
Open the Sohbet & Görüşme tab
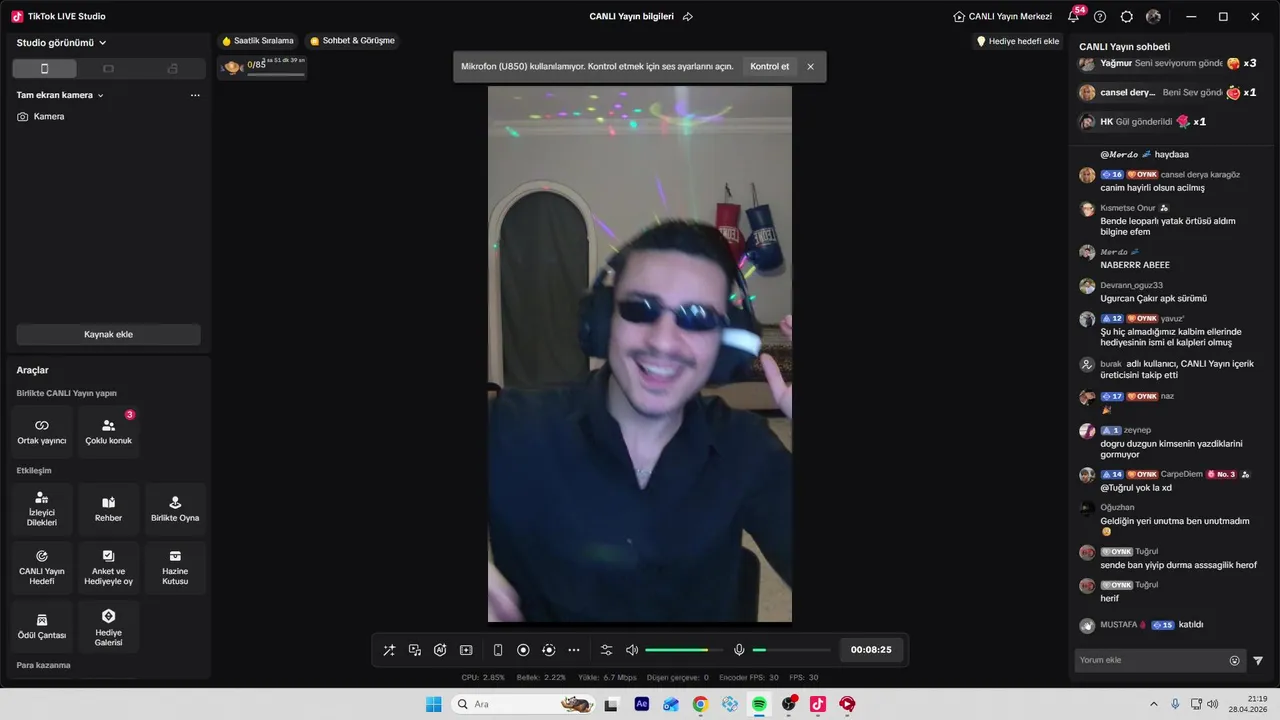pos(352,41)
